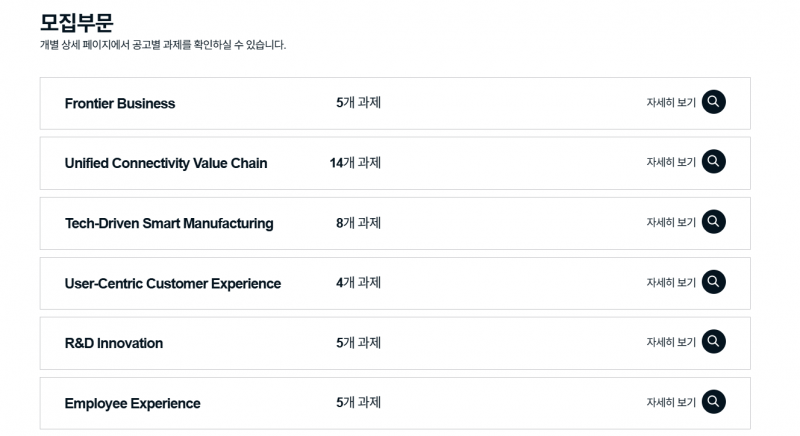Open the User-Centric Customer Experience title
800x436 pixels.
(173, 283)
